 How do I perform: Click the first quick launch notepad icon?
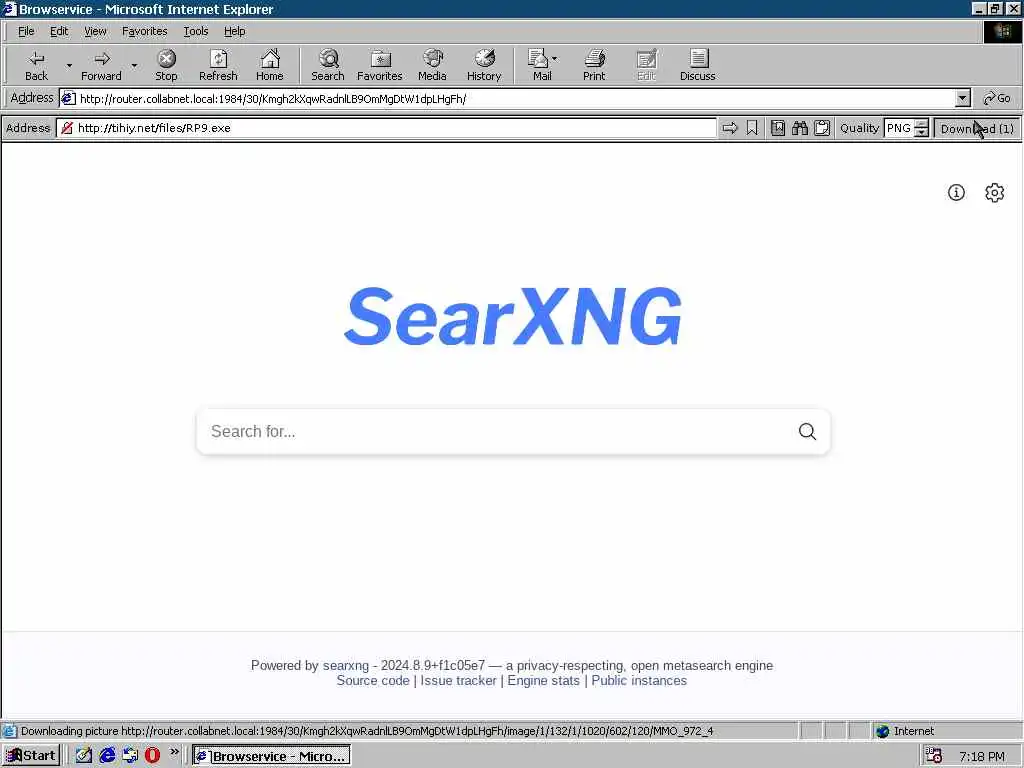pos(84,756)
